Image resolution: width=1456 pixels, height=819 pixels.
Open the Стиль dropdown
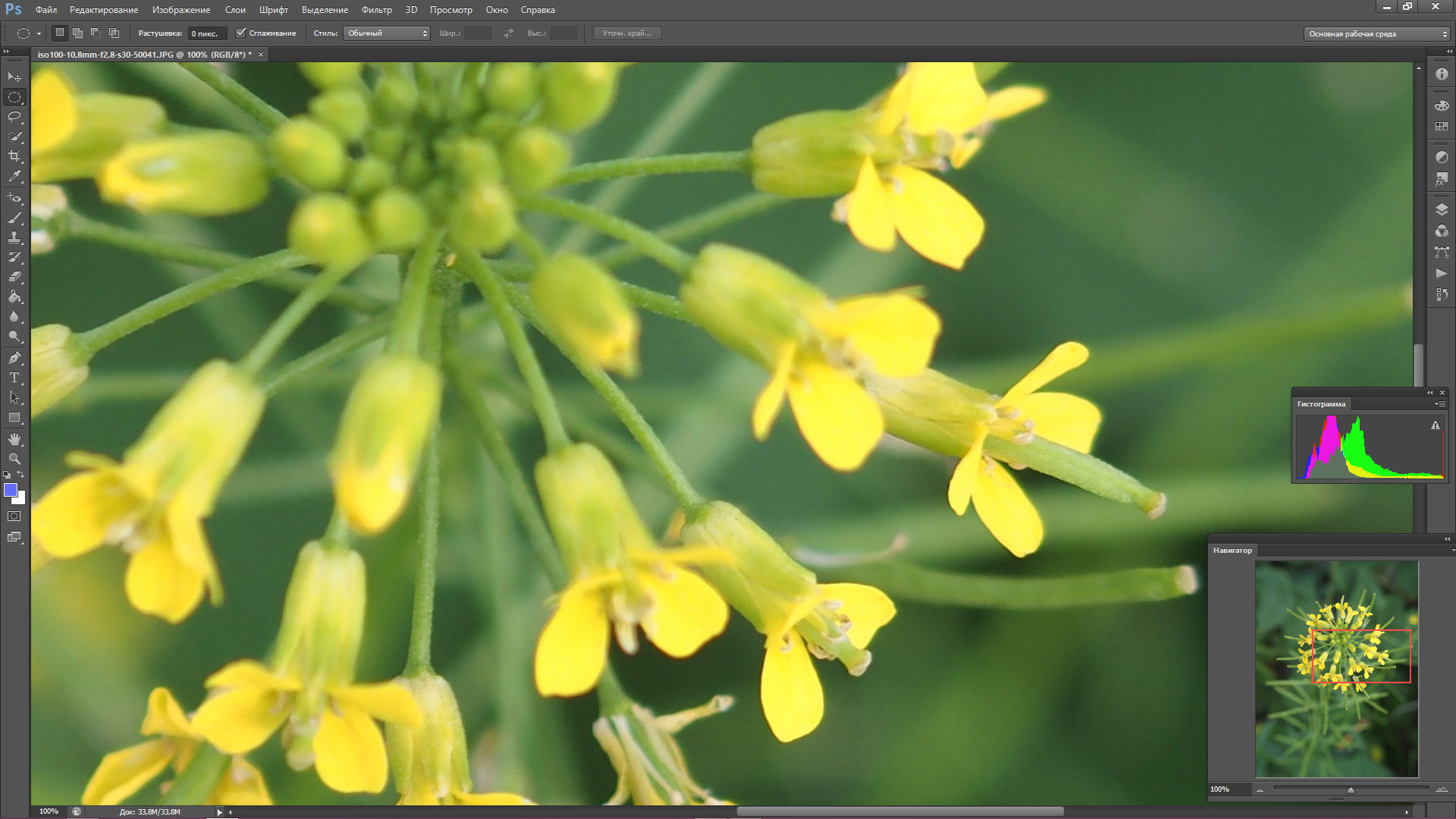(x=387, y=33)
